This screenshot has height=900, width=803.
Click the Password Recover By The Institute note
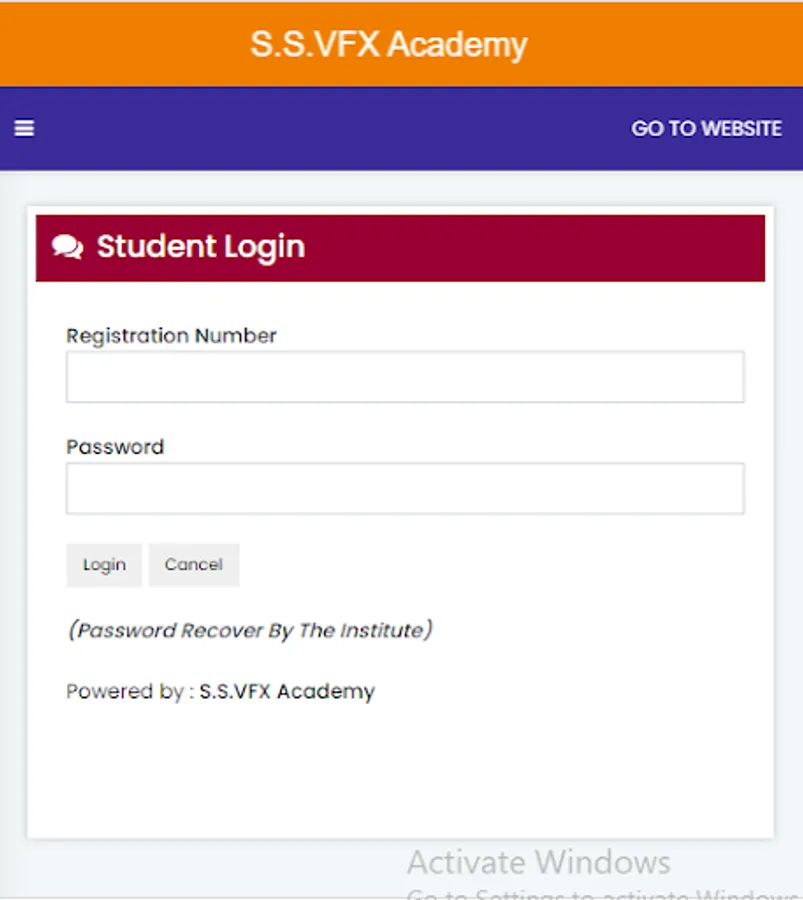tap(250, 630)
